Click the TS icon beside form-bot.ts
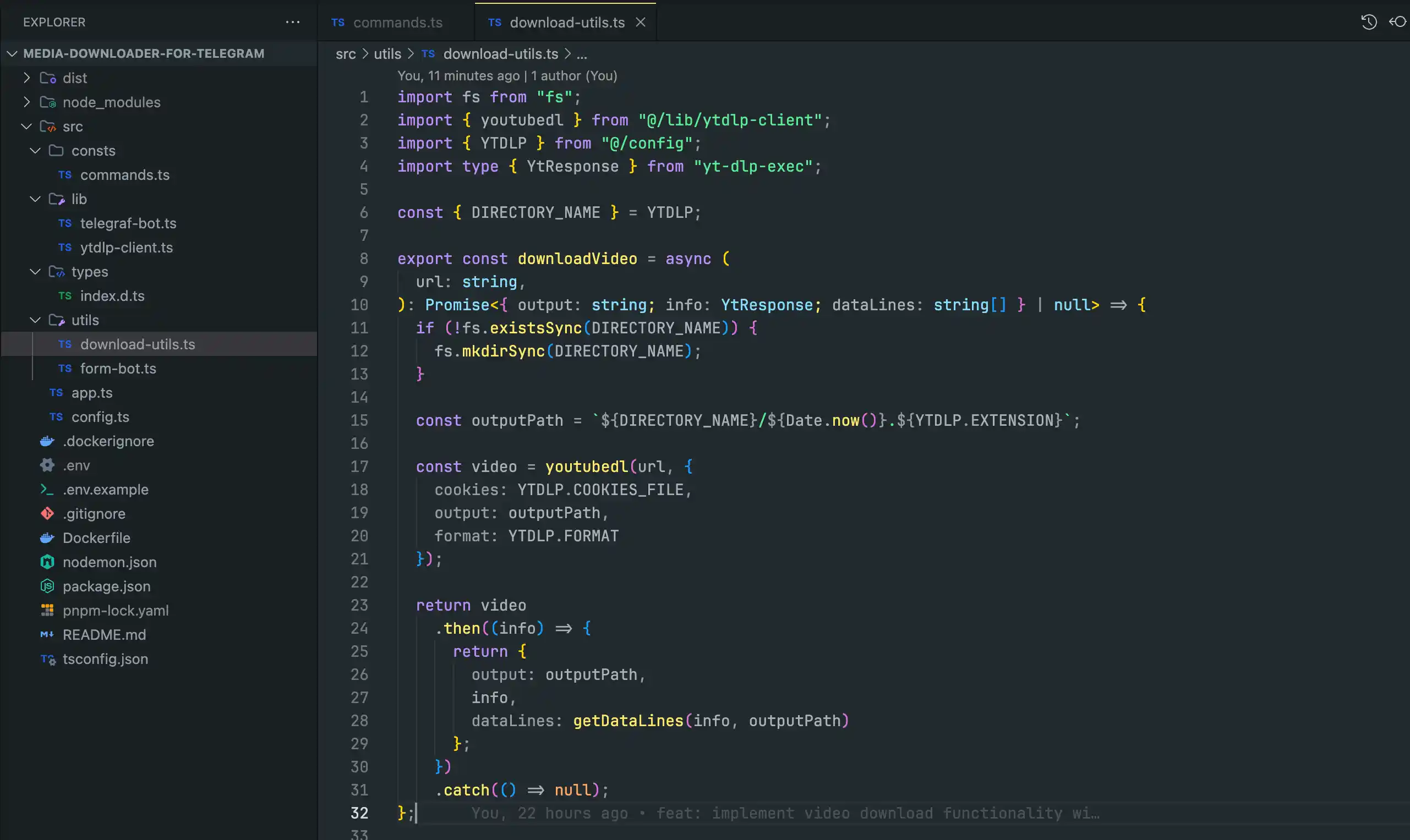Viewport: 1410px width, 840px height. point(65,369)
